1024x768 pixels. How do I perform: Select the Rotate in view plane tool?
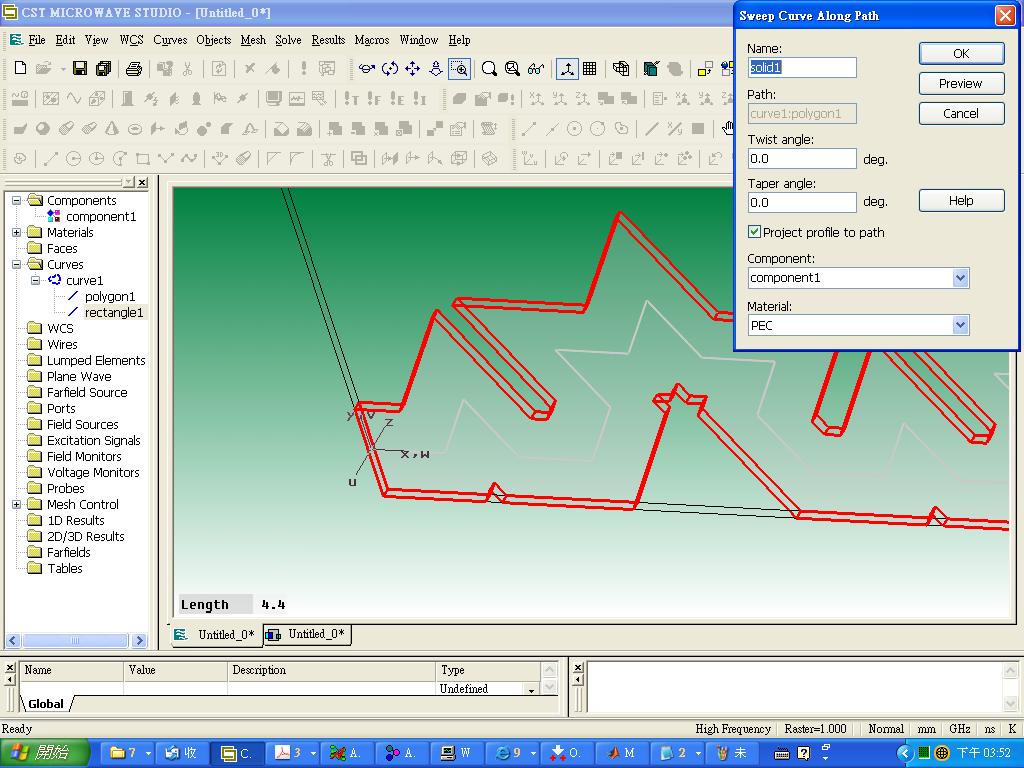point(390,69)
